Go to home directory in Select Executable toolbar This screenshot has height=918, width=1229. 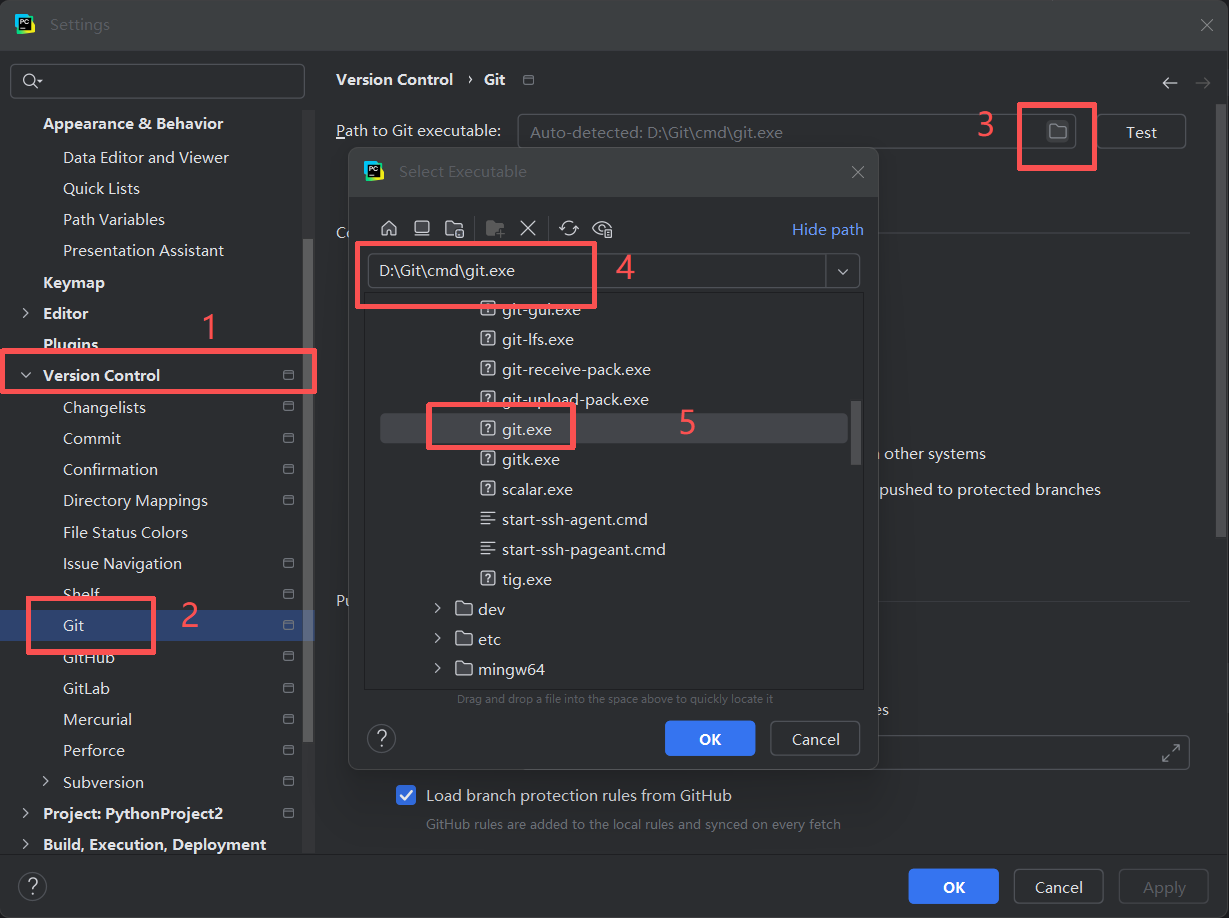point(390,228)
